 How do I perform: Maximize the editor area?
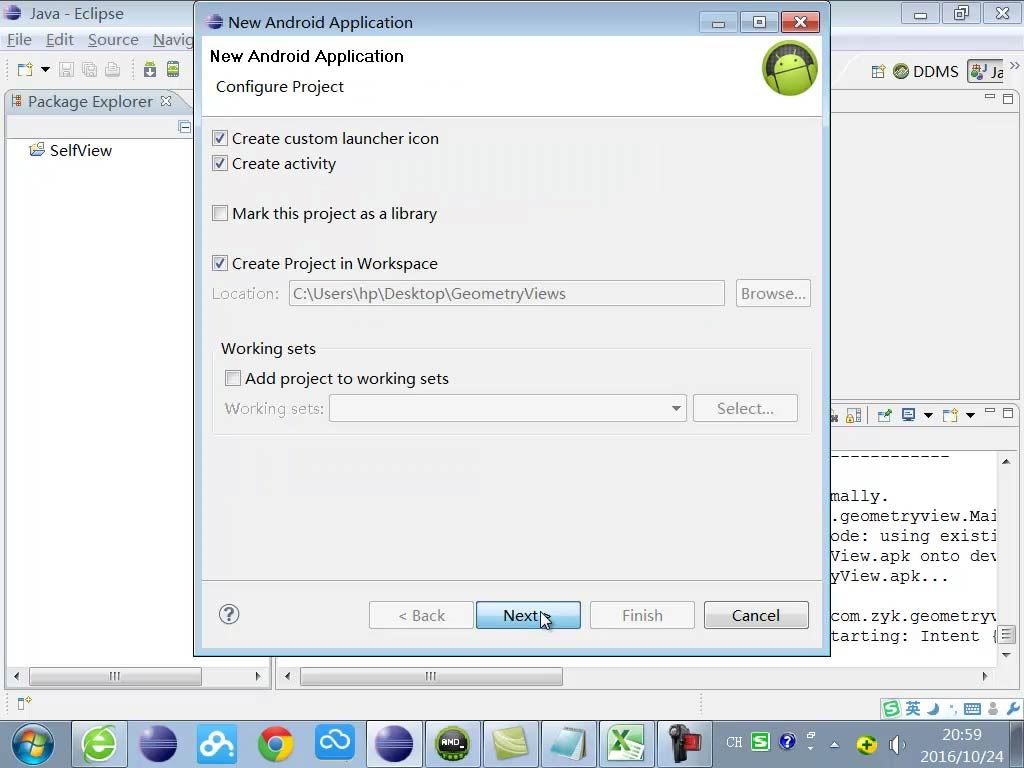click(x=1008, y=99)
